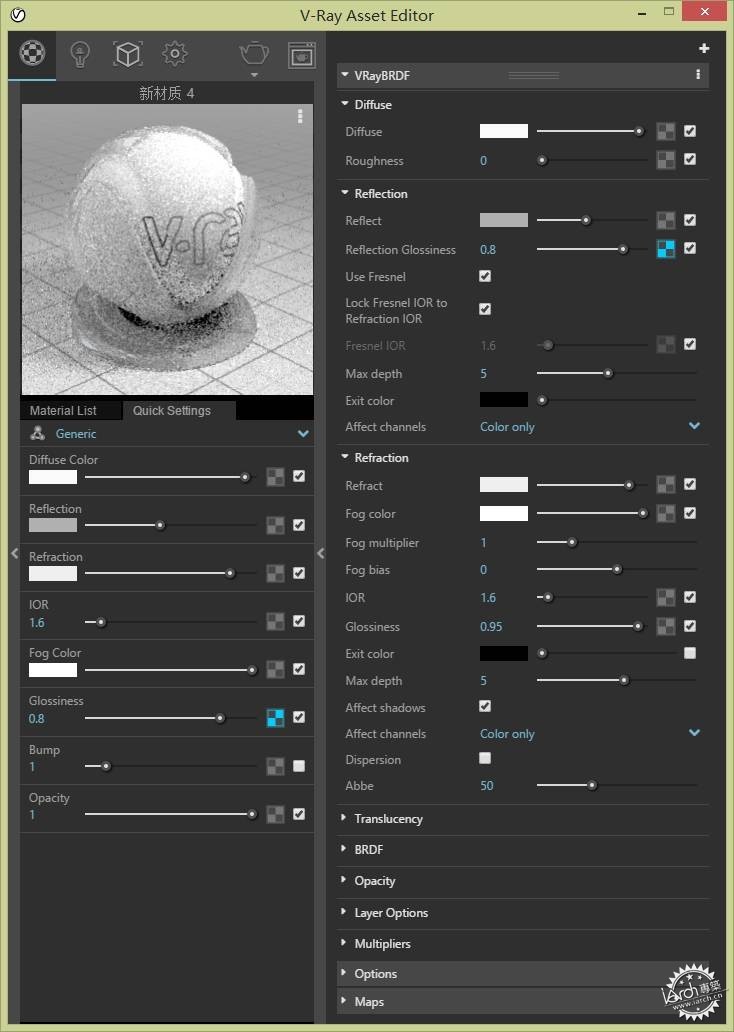Open Reflection Affect channels dropdown
Viewport: 734px width, 1032px height.
pyautogui.click(x=589, y=426)
